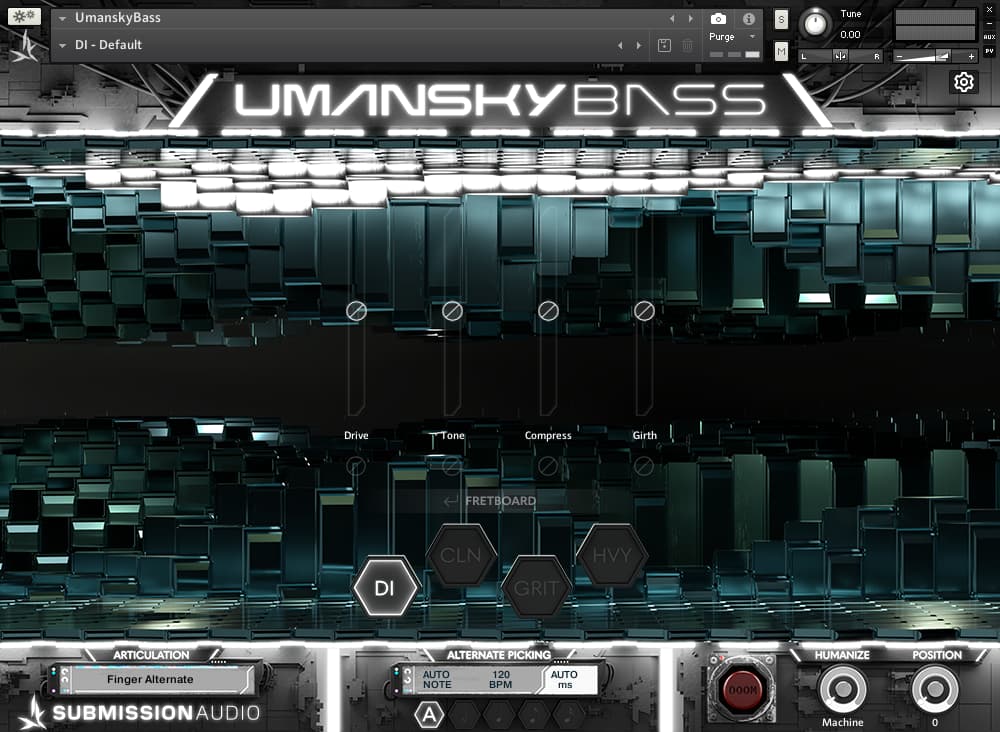Click the save snapshot floppy icon
This screenshot has width=1000, height=732.
[x=663, y=45]
